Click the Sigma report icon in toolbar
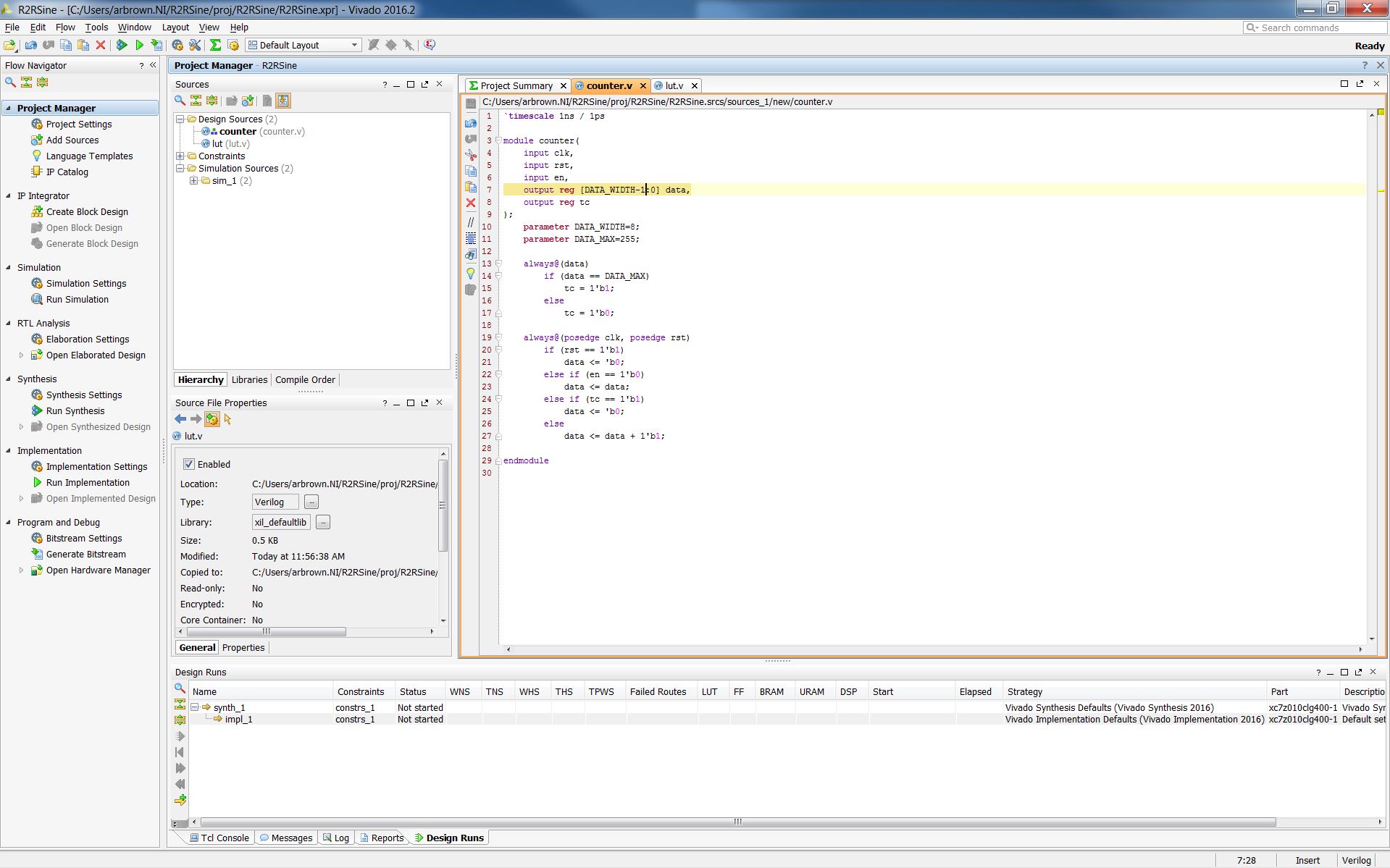This screenshot has height=868, width=1390. (x=215, y=45)
